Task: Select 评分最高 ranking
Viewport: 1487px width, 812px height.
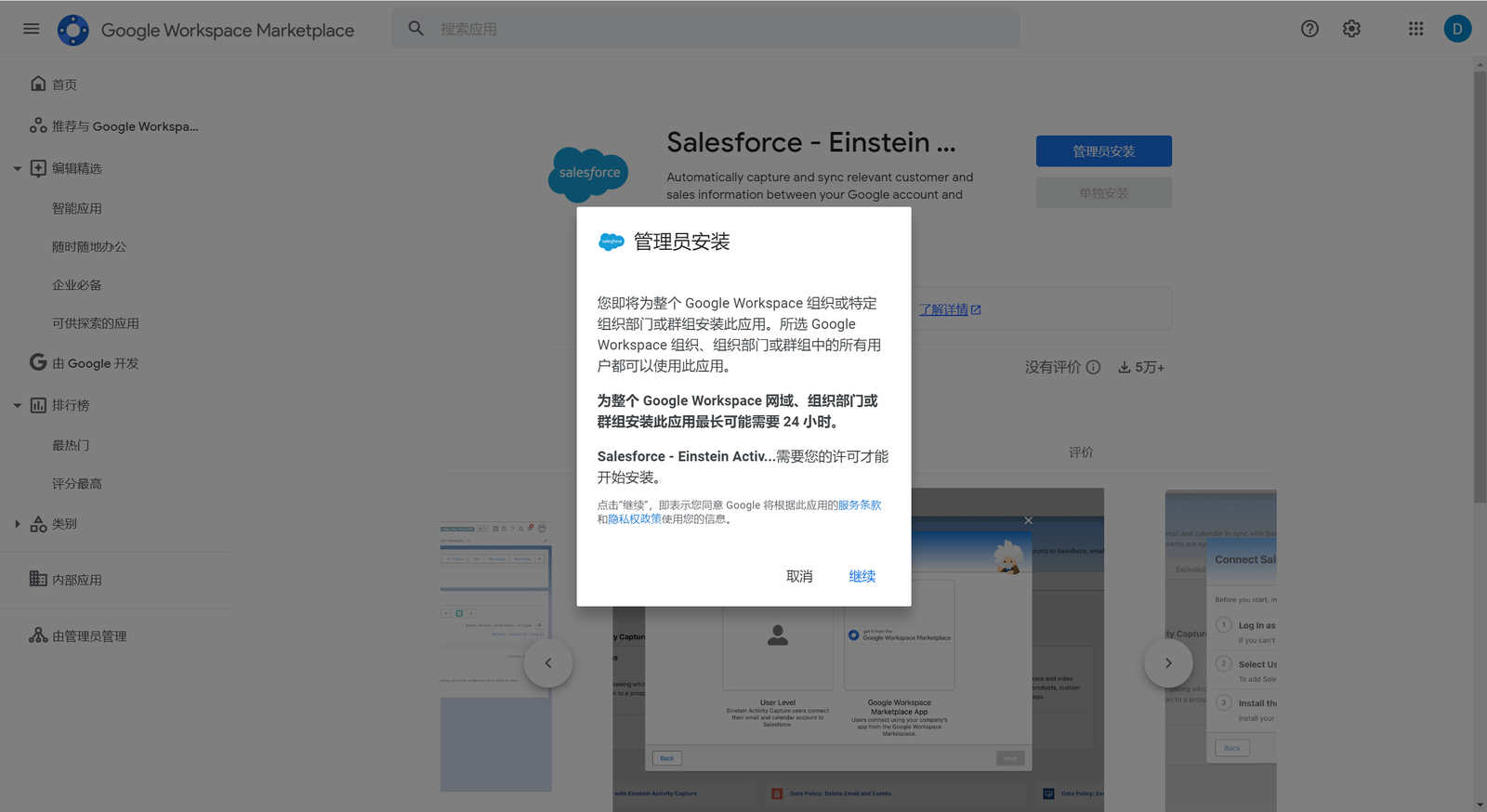Action: pyautogui.click(x=77, y=483)
